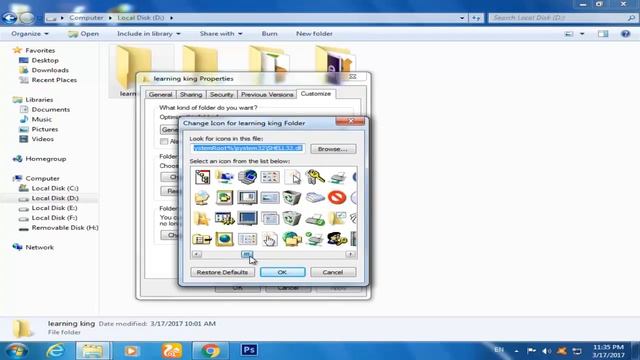Cancel the Change Icon dialog
The height and width of the screenshot is (360, 640).
pyautogui.click(x=333, y=272)
